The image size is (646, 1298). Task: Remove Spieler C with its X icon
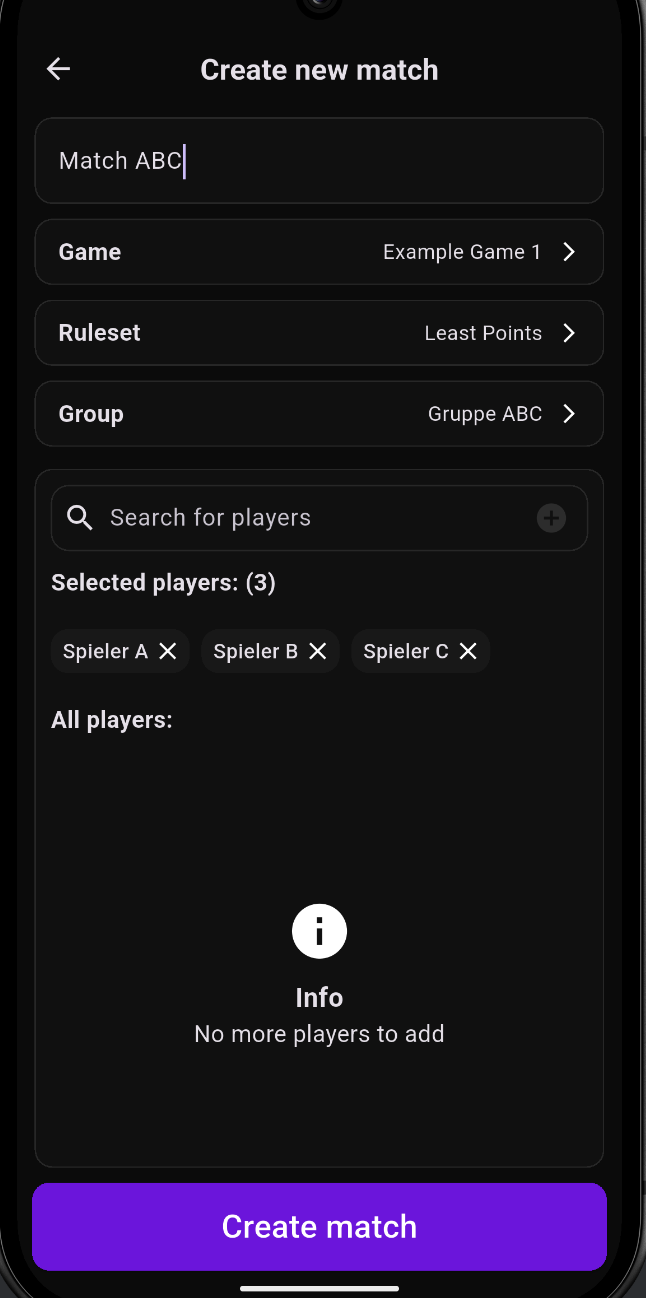pyautogui.click(x=468, y=651)
